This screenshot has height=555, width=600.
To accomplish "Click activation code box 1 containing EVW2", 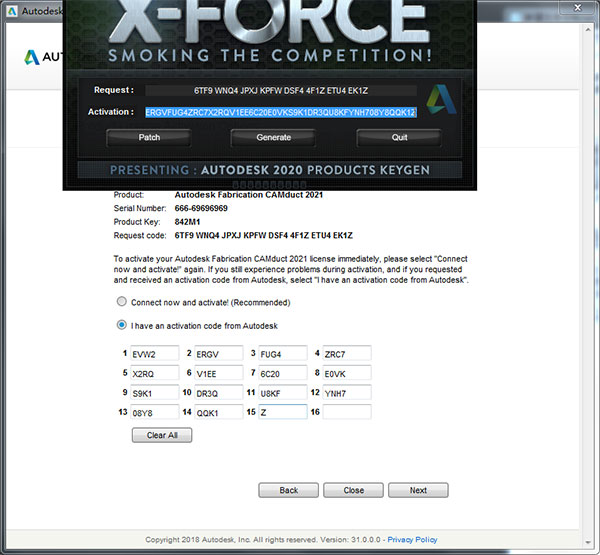I will click(x=155, y=353).
